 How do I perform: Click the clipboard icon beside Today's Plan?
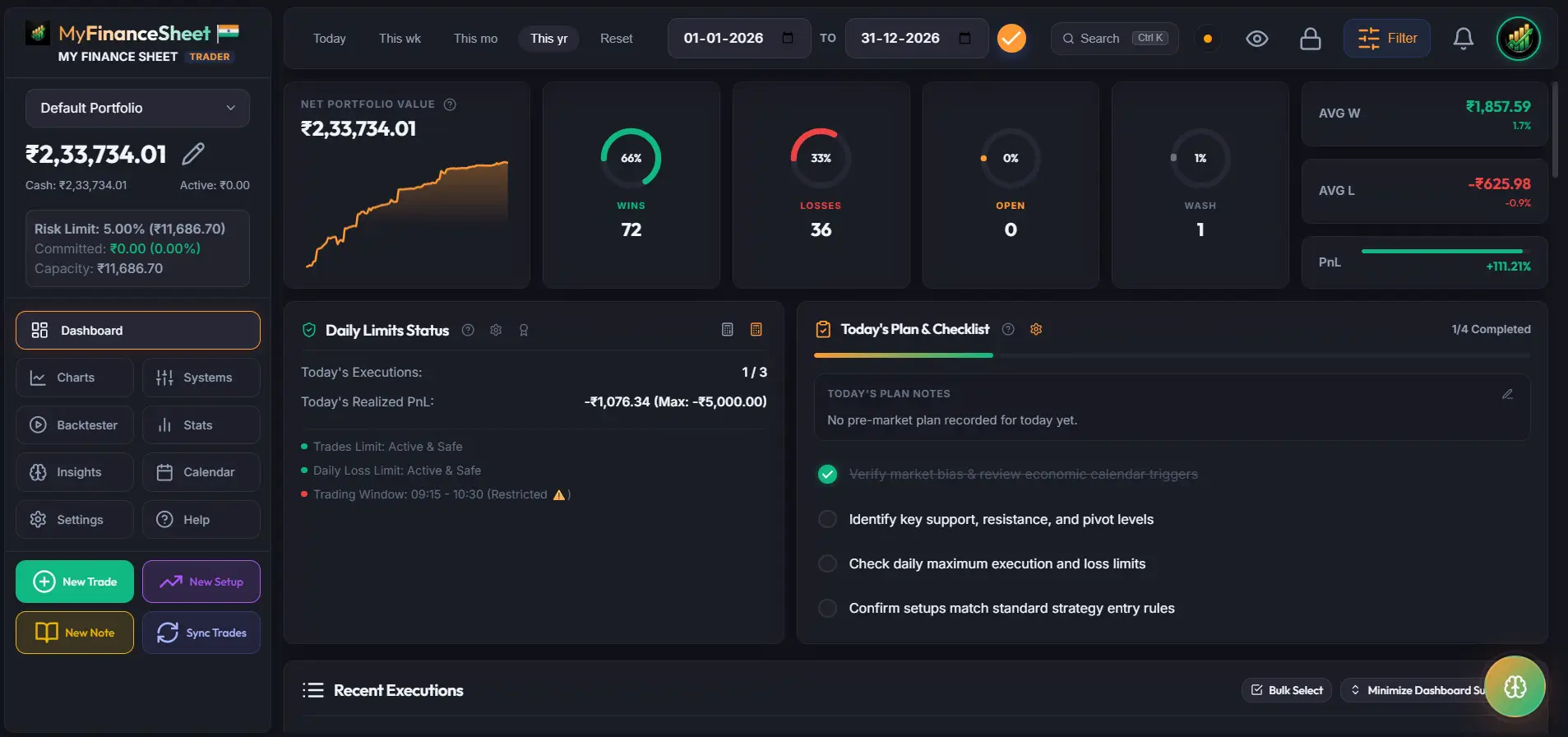click(x=823, y=329)
